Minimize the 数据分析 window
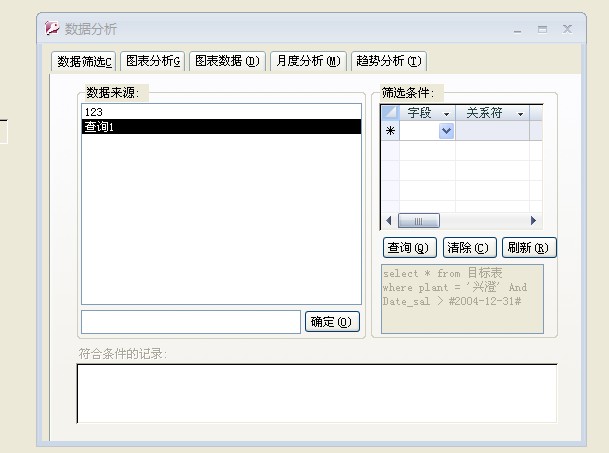Image resolution: width=609 pixels, height=453 pixels. pyautogui.click(x=518, y=30)
